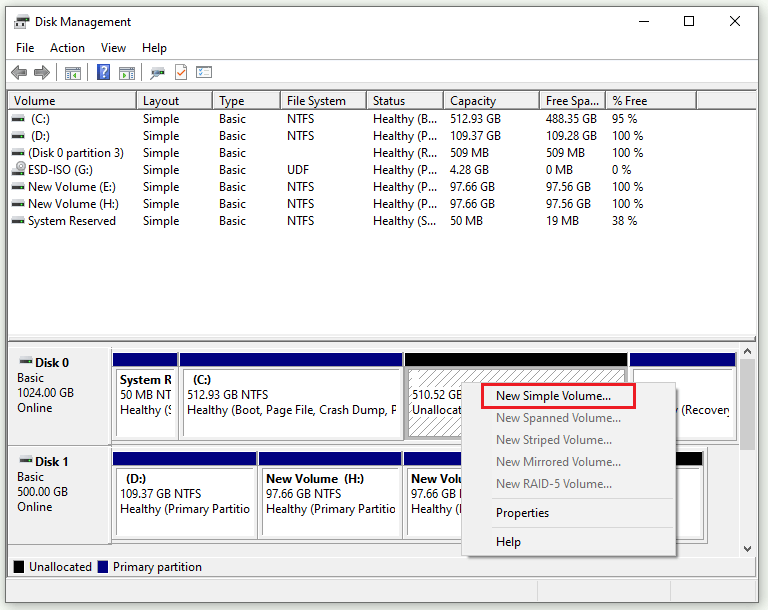Screen dimensions: 768x610
Task: Click Healthy (B... status of C: drive
Action: click(x=405, y=119)
